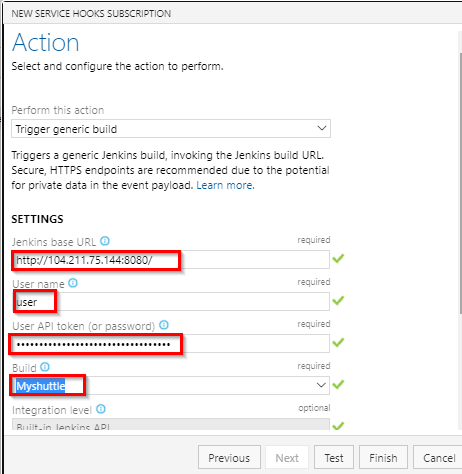
Task: Cancel the service hook dialog
Action: [x=438, y=457]
